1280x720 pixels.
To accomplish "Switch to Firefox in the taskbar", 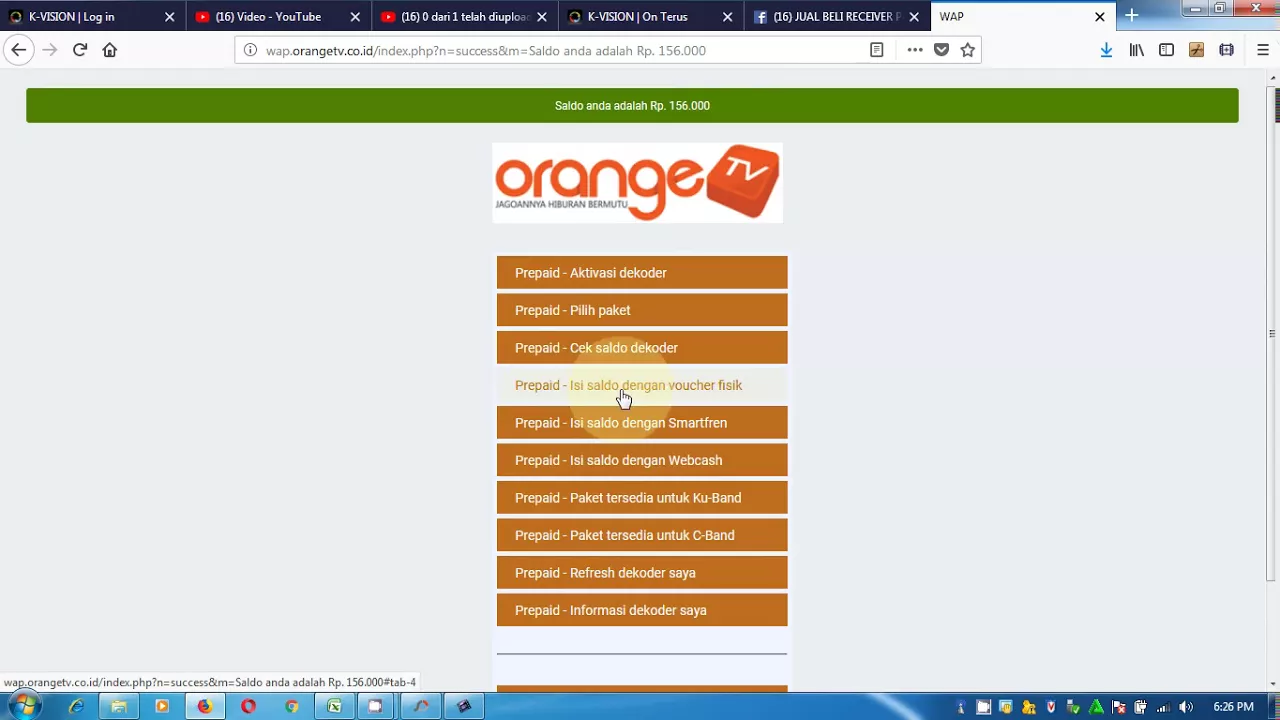I will point(205,707).
